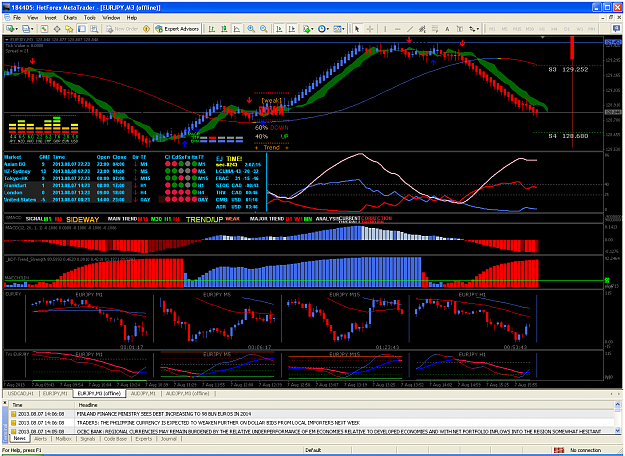Open the Templates dropdown
Image resolution: width=625 pixels, height=456 pixels.
pyautogui.click(x=339, y=29)
